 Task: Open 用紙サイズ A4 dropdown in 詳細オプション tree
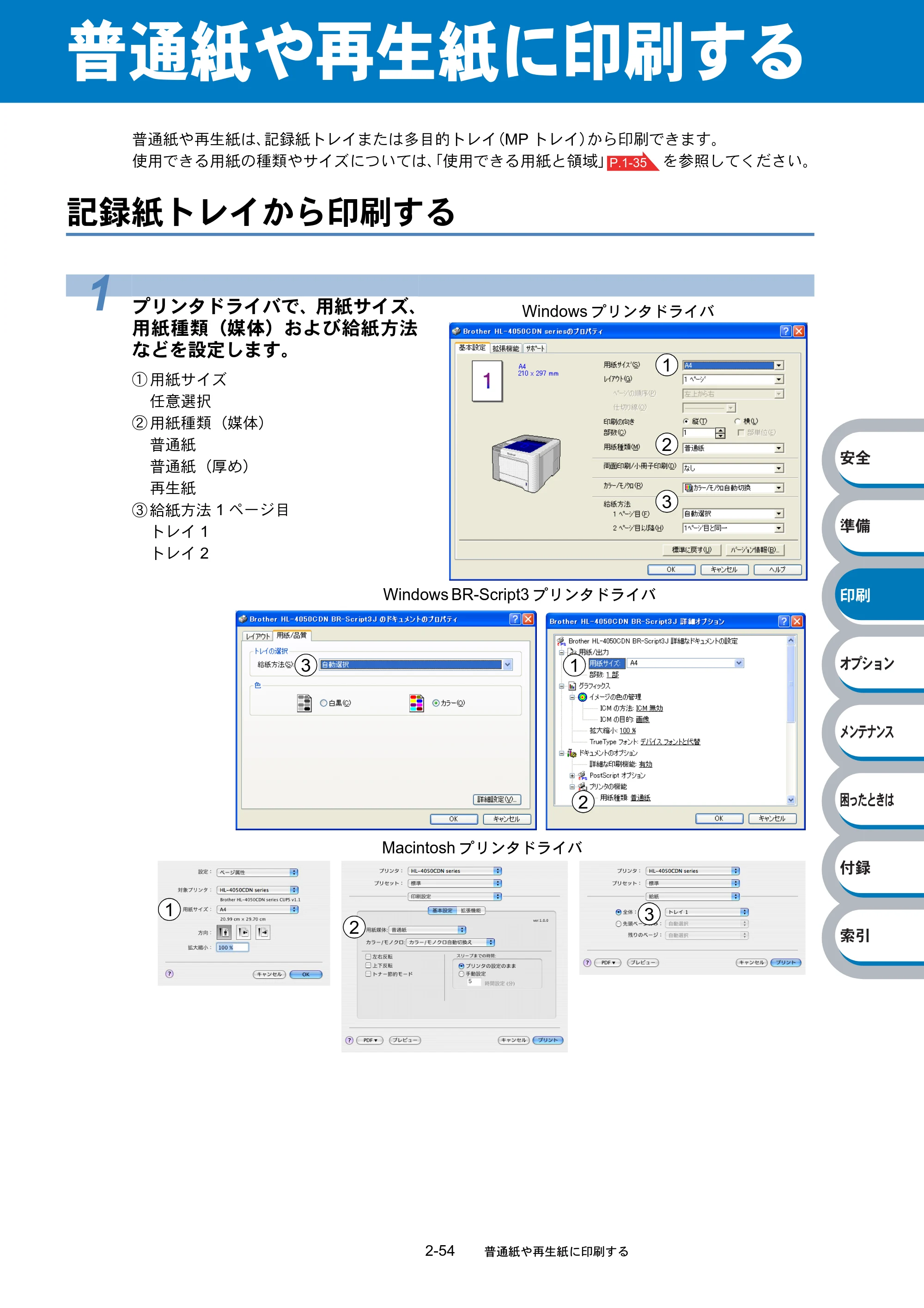coord(685,663)
